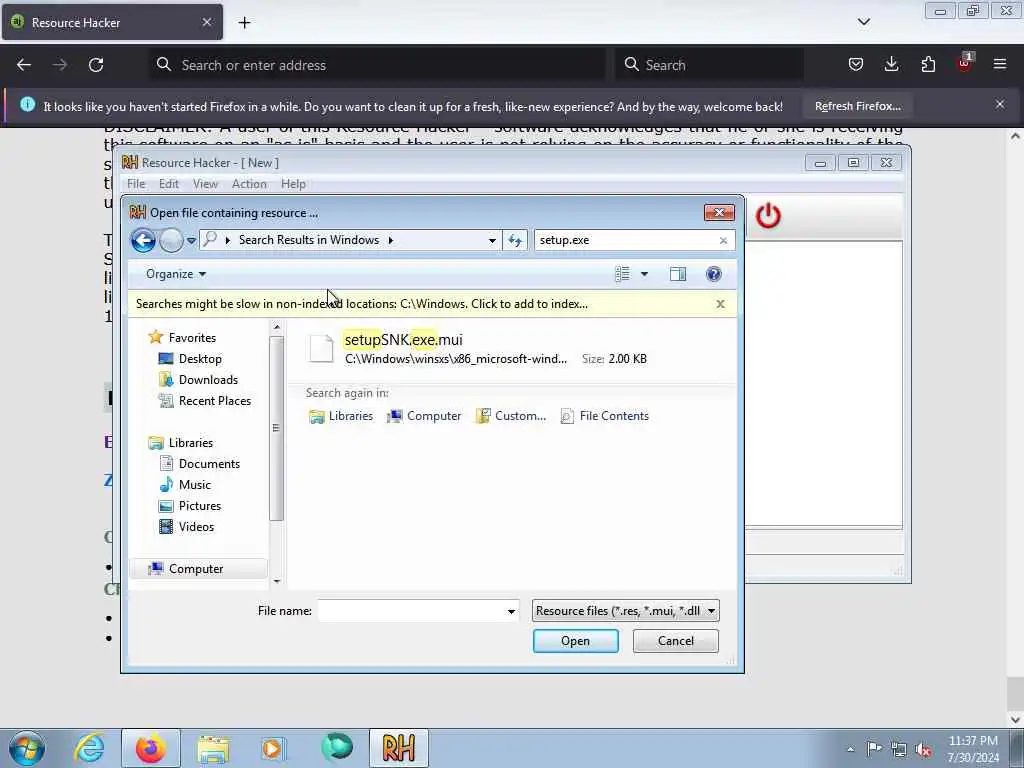
Task: Open the Resource files type dropdown
Action: click(626, 611)
